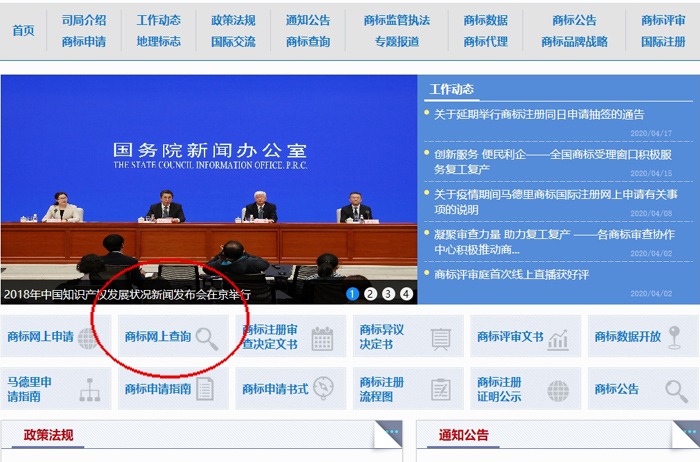Click the press conference banner image
The width and height of the screenshot is (700, 462).
pyautogui.click(x=209, y=190)
